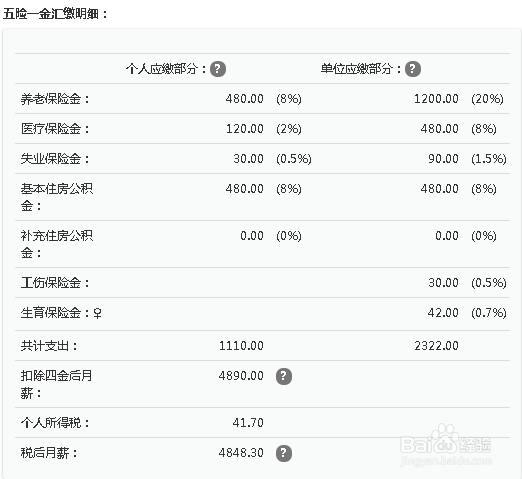This screenshot has width=522, height=479.
Task: Click total employer expenditure 2322.00
Action: [x=436, y=346]
